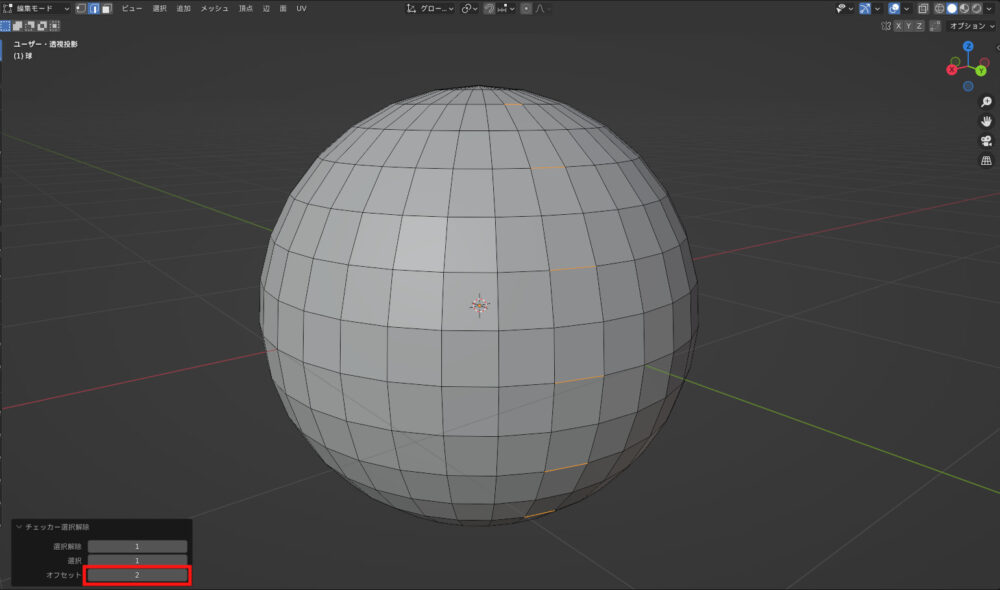
Task: Open the 追加 menu
Action: pos(184,8)
